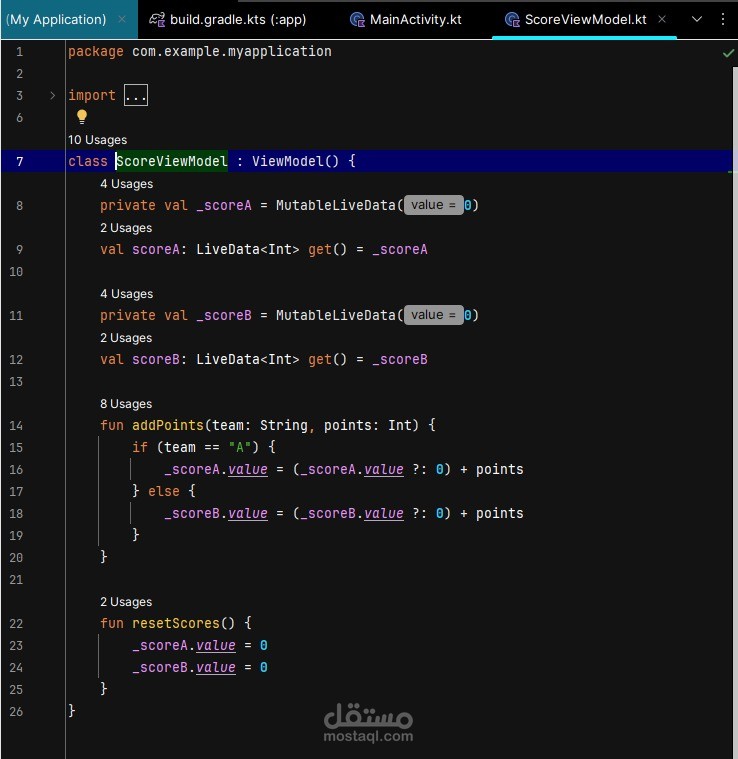Click the Kotlin file icon on MainActivity.kt tab
Image resolution: width=738 pixels, height=759 pixels.
(x=357, y=20)
